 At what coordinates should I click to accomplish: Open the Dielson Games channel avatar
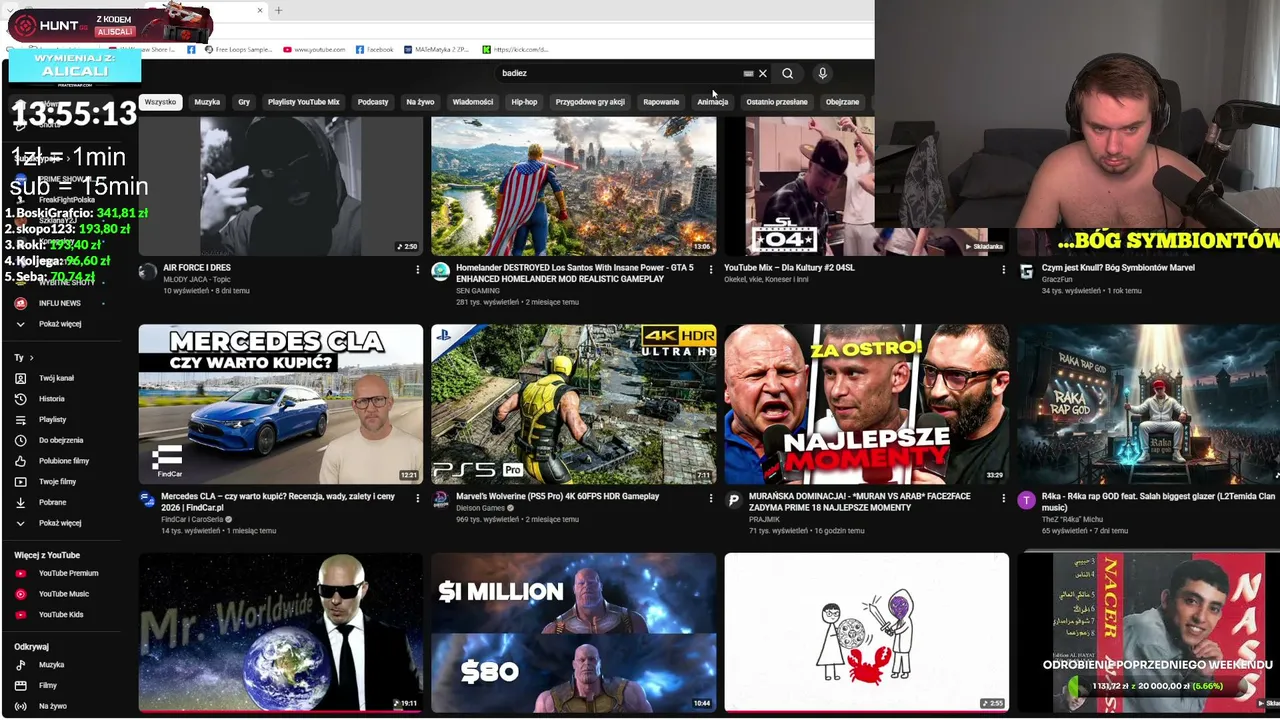click(440, 500)
